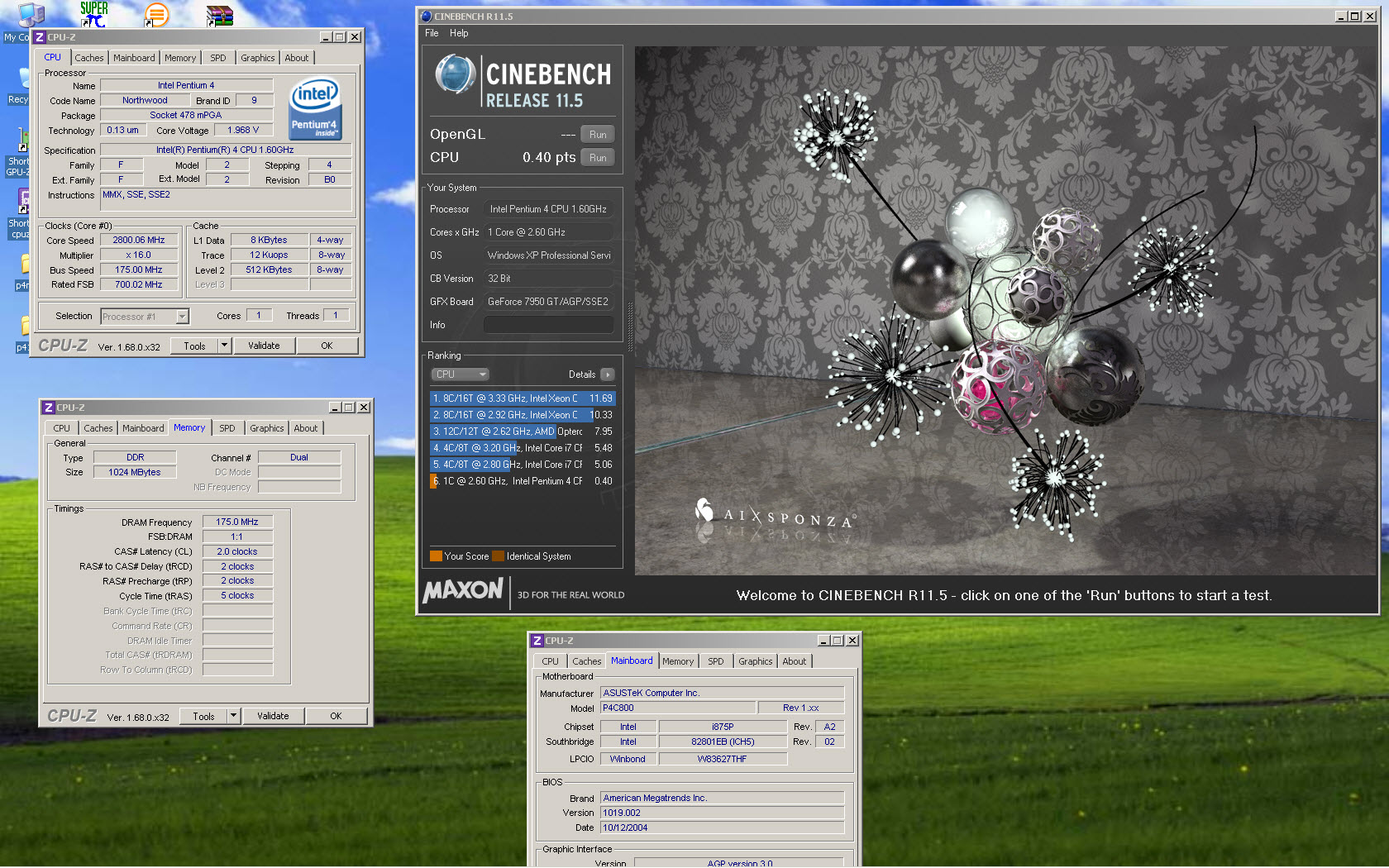Open About tab in top CPU-Z window
This screenshot has width=1389, height=868.
point(297,58)
